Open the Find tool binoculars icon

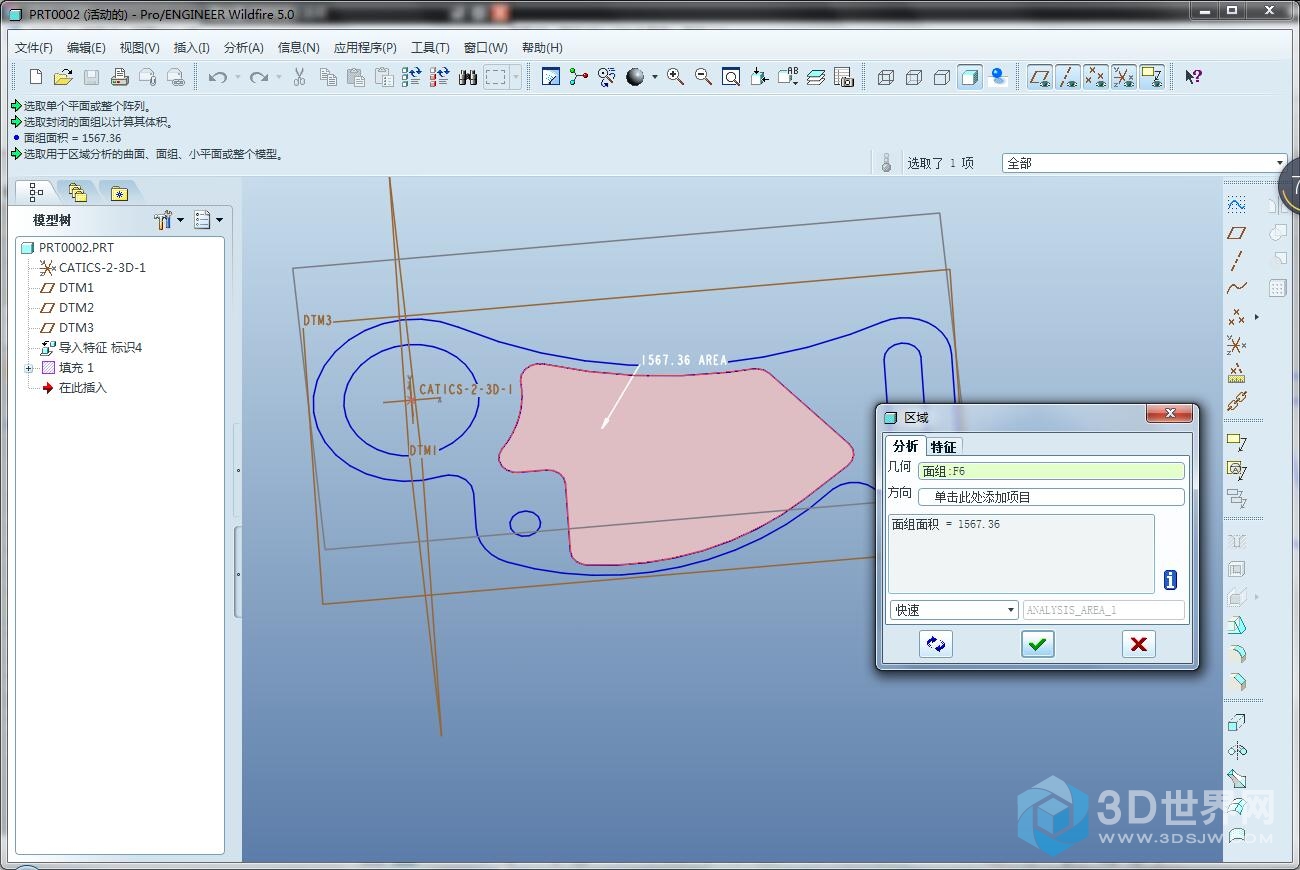[x=467, y=77]
